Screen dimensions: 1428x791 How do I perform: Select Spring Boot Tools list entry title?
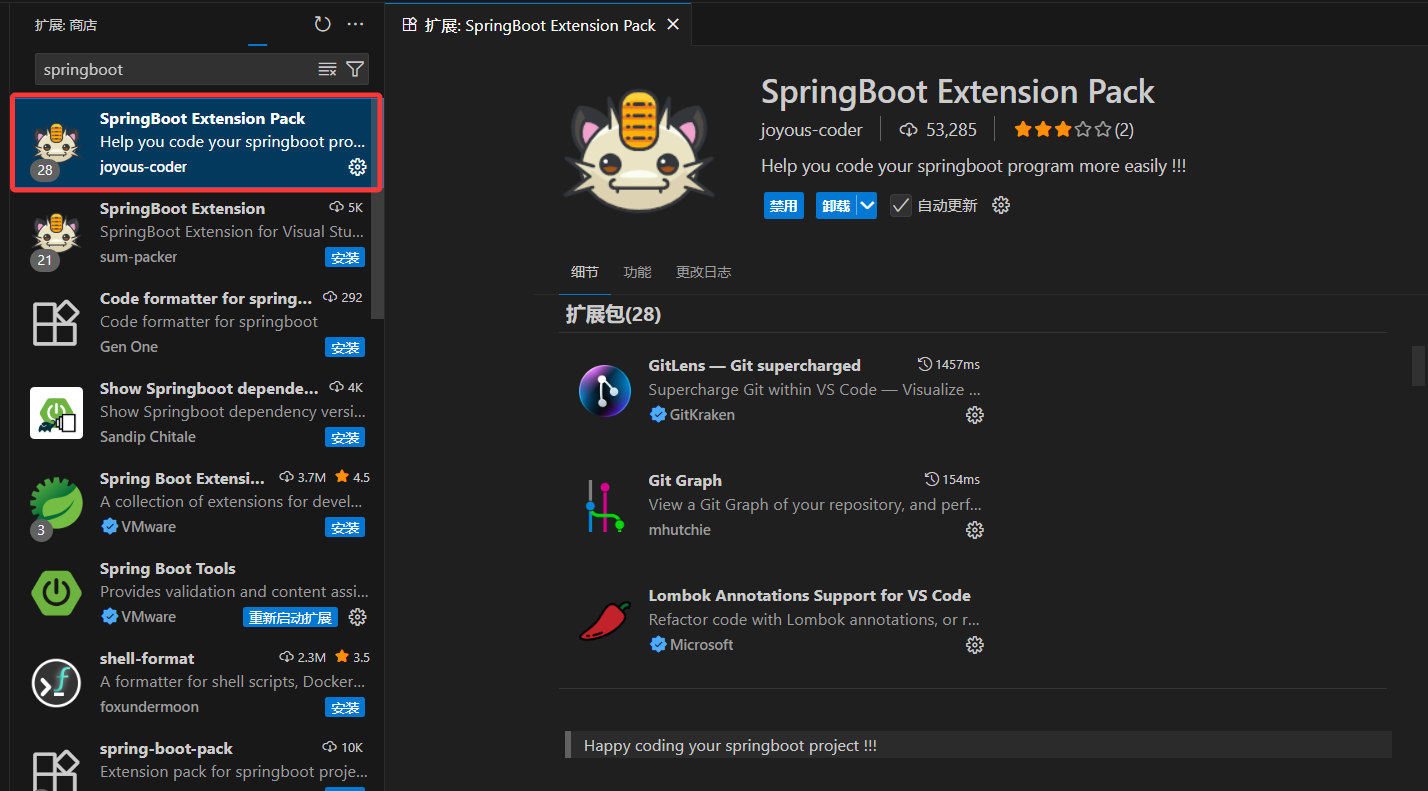168,568
